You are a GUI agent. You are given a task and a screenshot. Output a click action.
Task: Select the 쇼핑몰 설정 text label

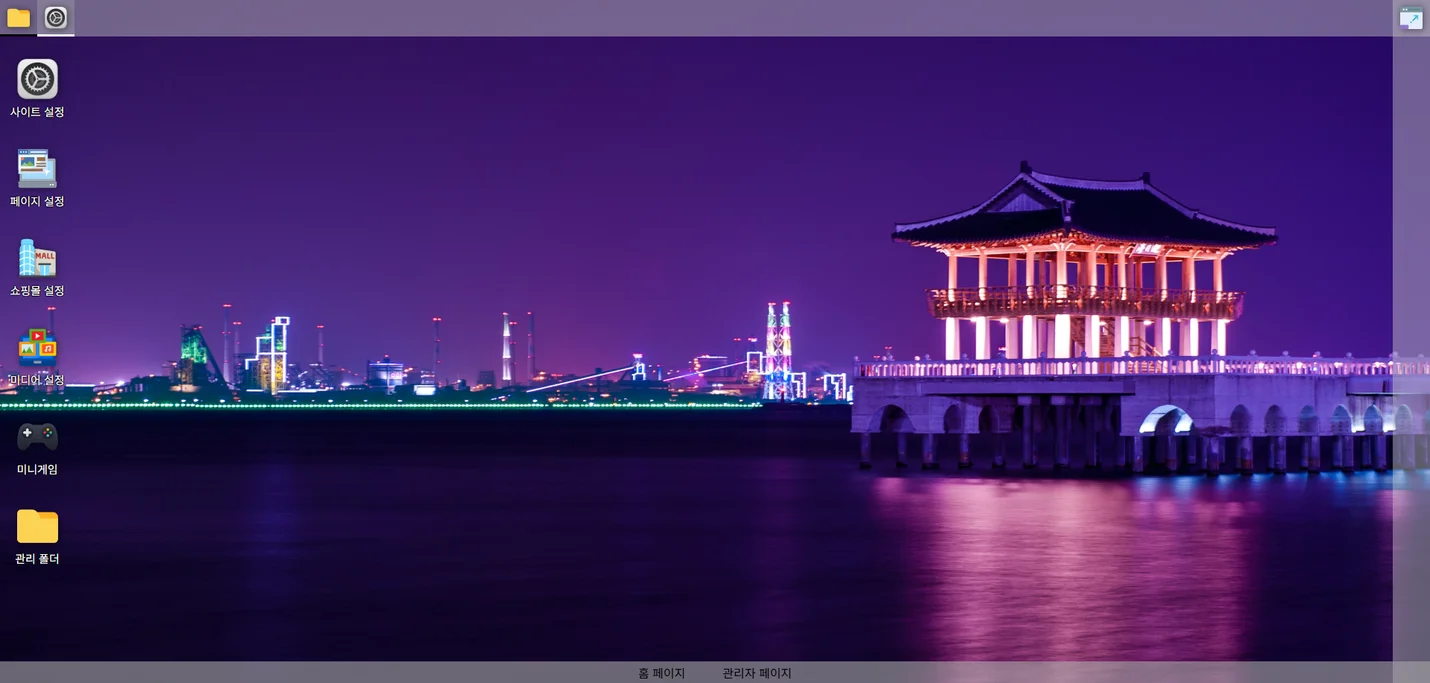coord(37,291)
